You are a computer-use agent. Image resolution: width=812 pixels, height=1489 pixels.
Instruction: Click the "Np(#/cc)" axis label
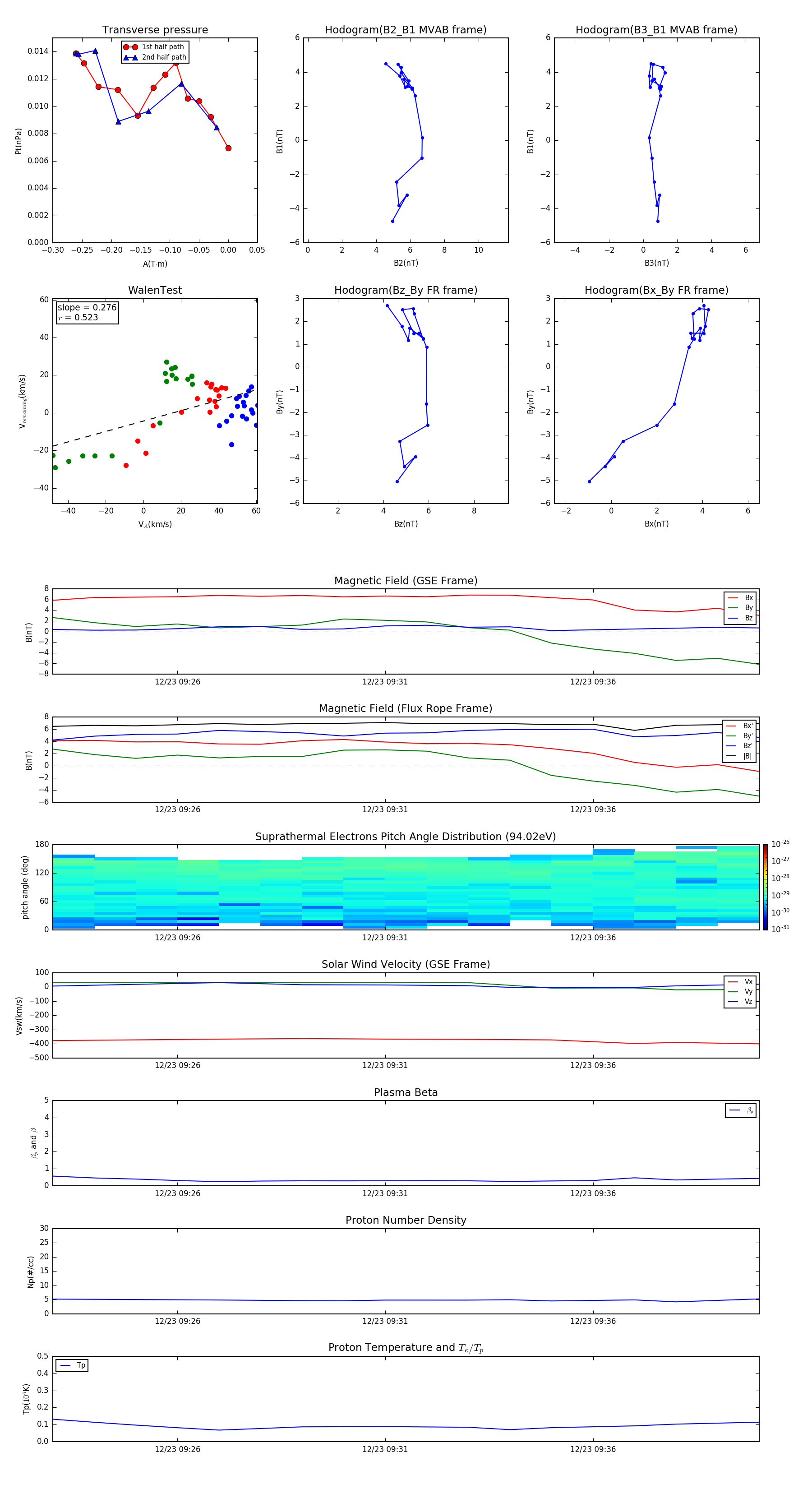pyautogui.click(x=31, y=1272)
